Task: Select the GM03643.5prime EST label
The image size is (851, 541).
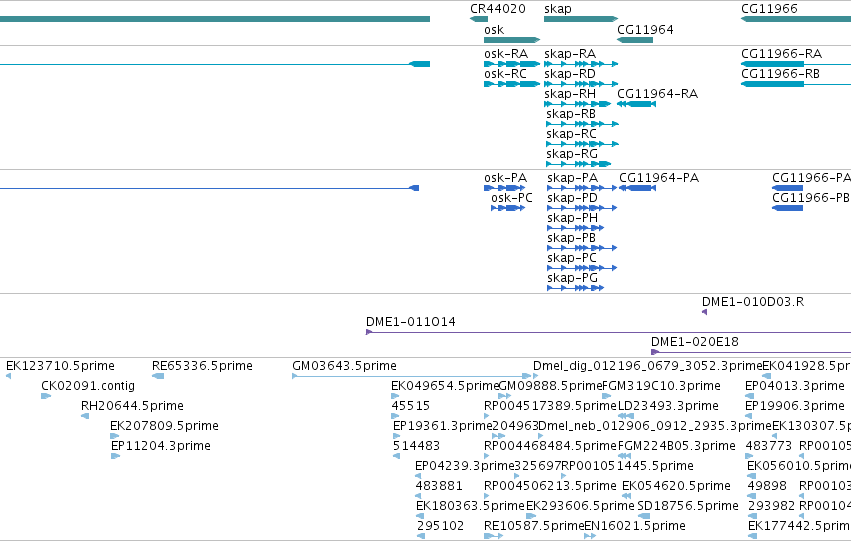Action: pos(344,366)
